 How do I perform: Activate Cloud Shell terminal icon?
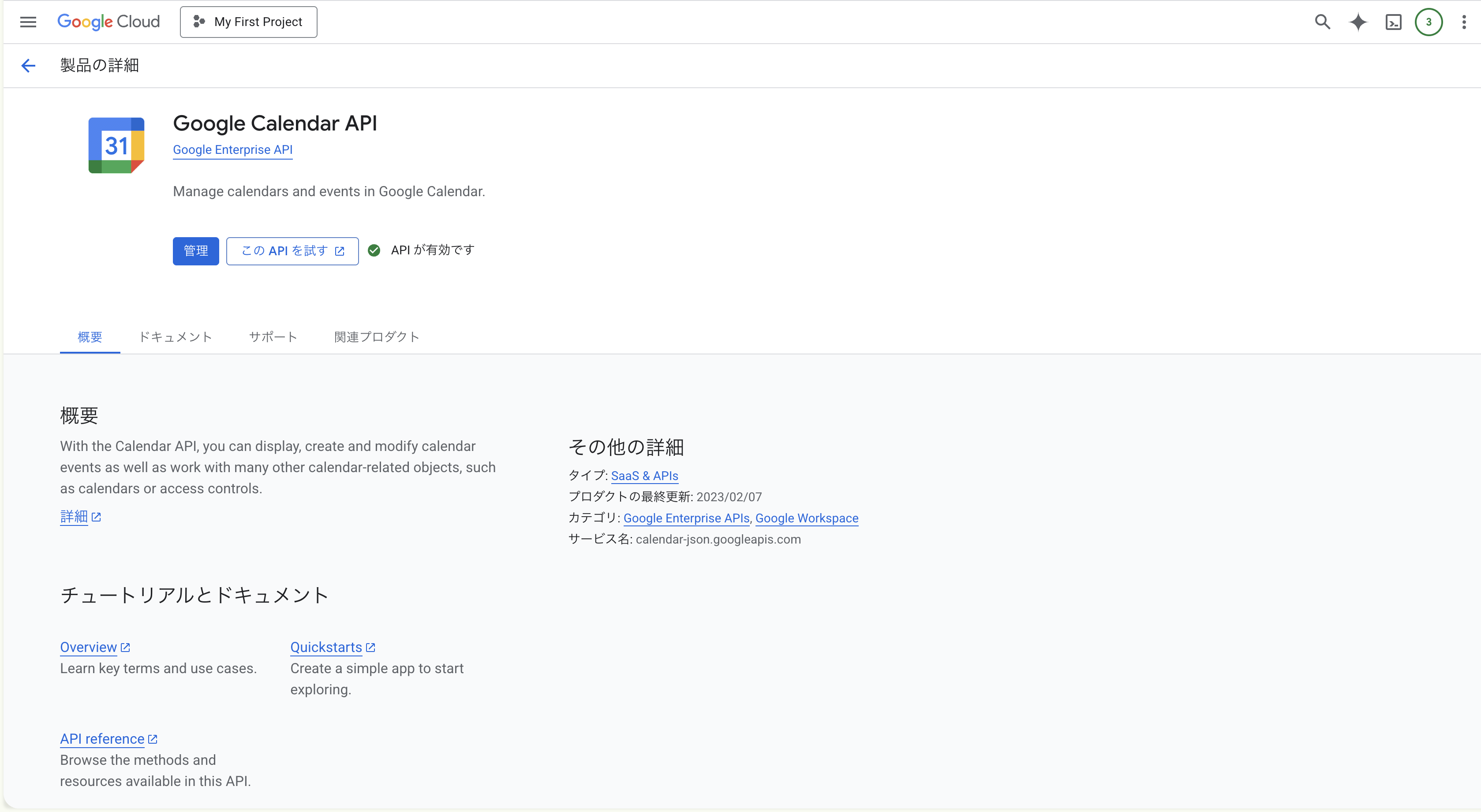[x=1394, y=22]
